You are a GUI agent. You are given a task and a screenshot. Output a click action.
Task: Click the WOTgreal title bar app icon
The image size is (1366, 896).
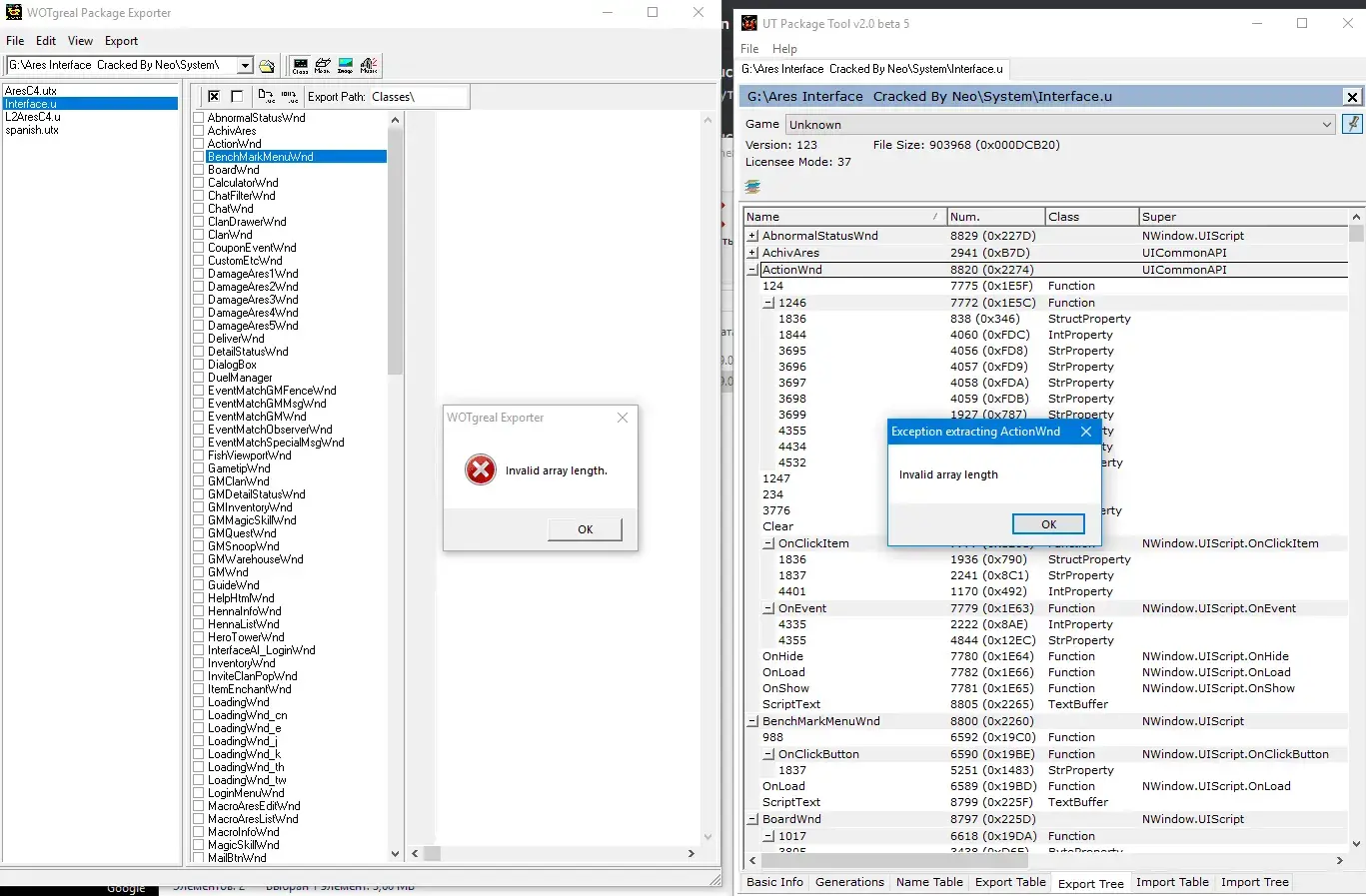[14, 13]
